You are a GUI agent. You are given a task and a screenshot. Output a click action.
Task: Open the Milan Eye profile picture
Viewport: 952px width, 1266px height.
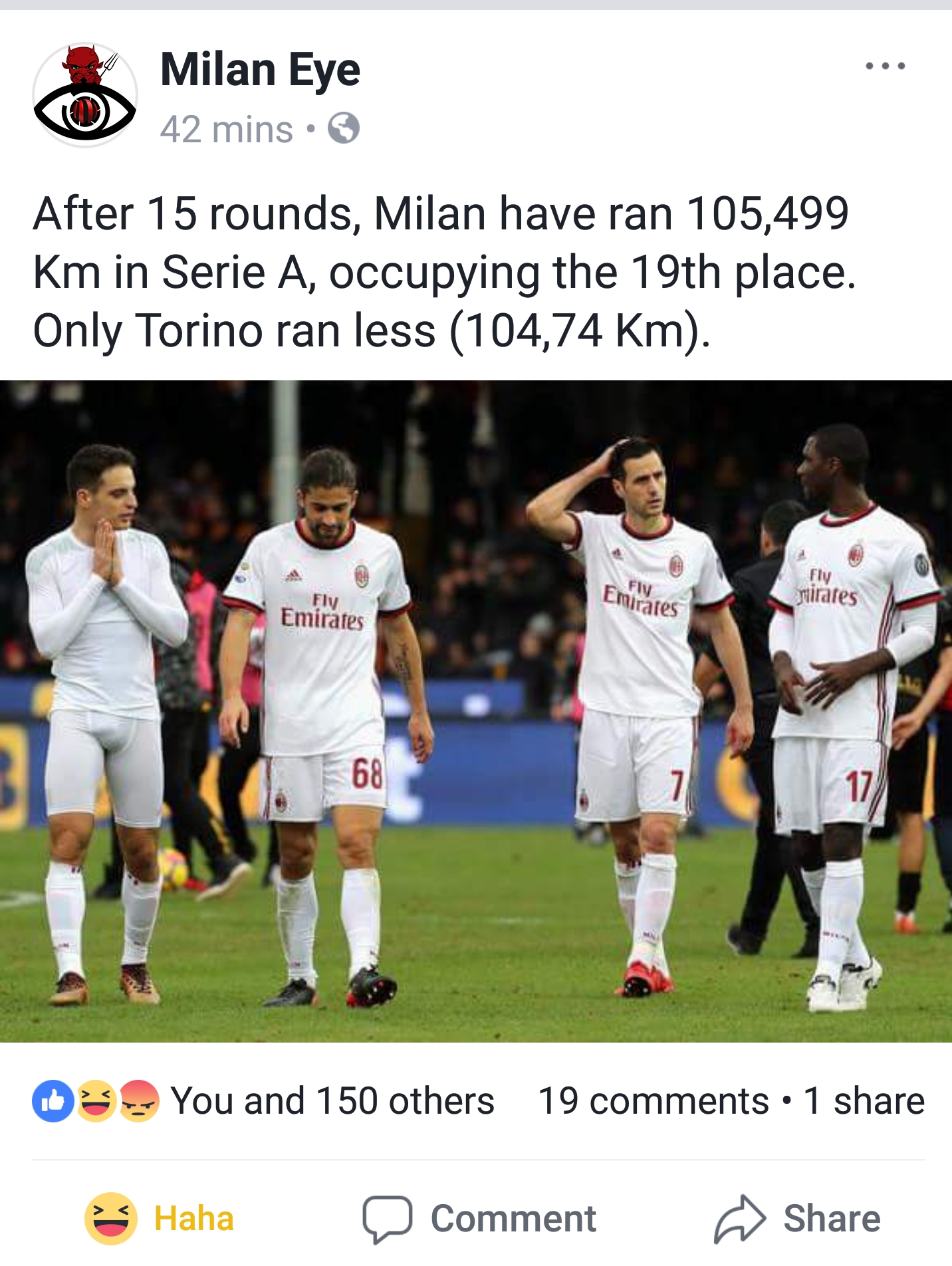[x=85, y=95]
